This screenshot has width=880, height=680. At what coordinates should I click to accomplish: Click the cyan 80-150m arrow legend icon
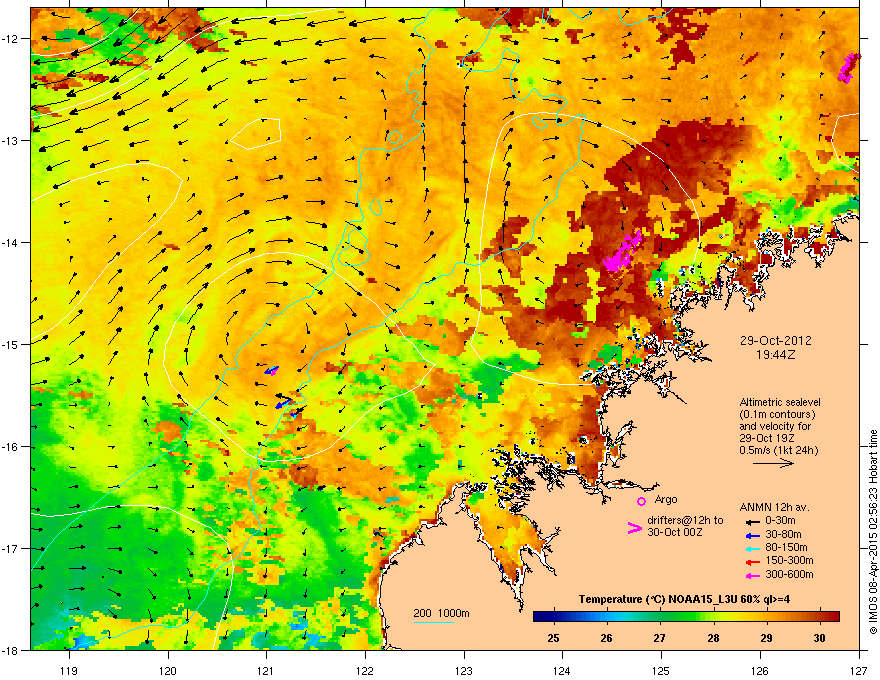[x=753, y=548]
